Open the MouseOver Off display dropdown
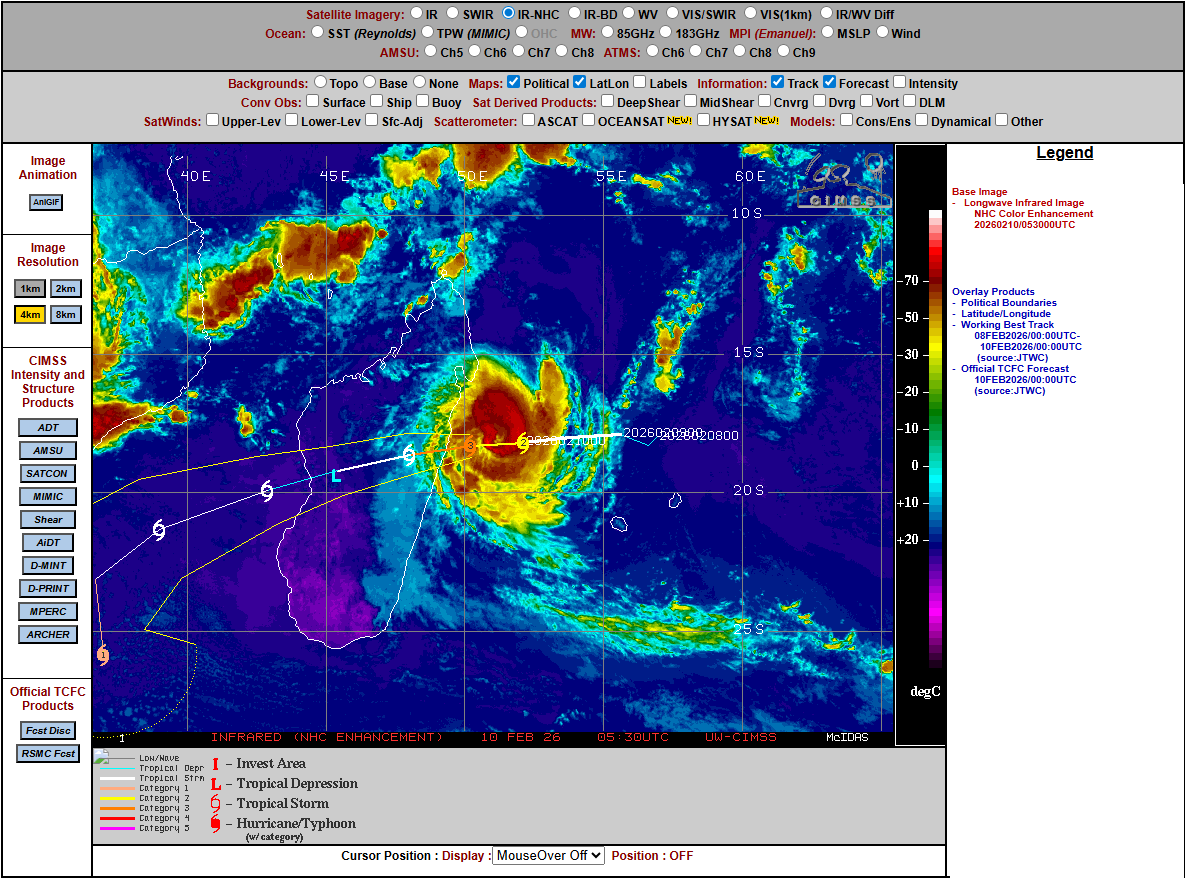The height and width of the screenshot is (878, 1185). click(x=549, y=855)
